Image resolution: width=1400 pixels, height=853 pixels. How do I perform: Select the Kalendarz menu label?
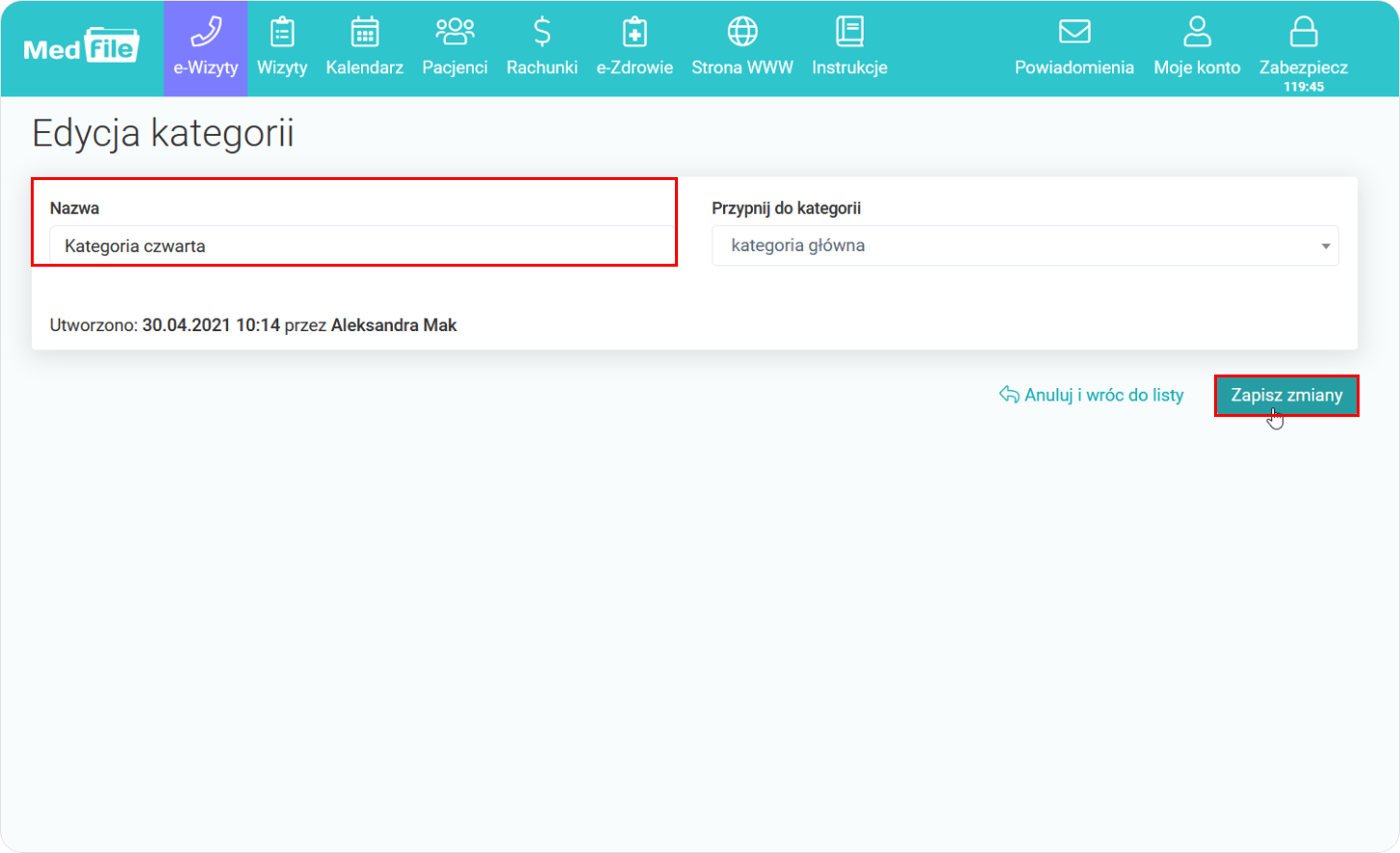click(x=365, y=67)
